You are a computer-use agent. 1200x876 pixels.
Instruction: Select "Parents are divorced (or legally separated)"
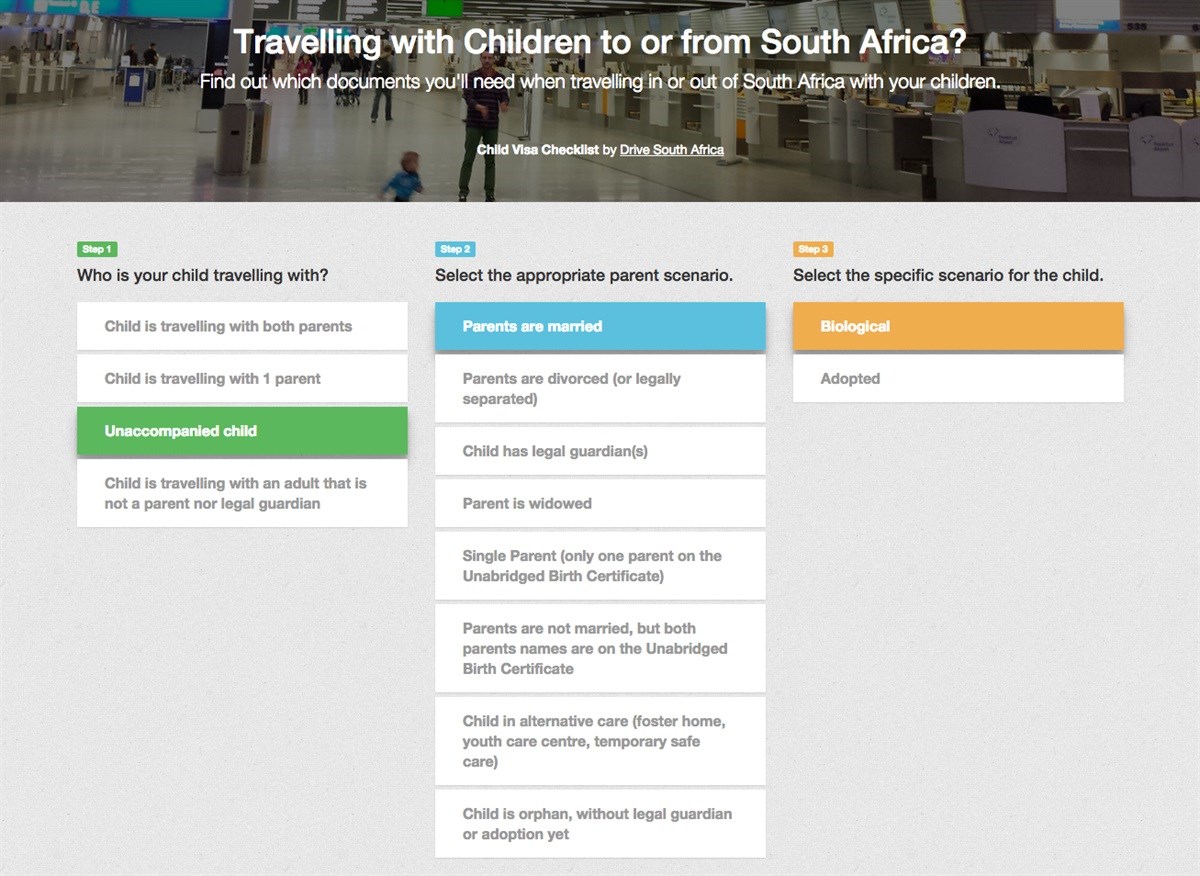coord(600,389)
